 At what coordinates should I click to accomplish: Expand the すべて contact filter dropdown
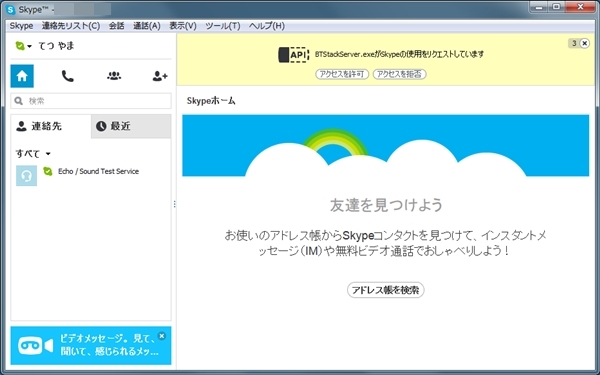(48, 154)
